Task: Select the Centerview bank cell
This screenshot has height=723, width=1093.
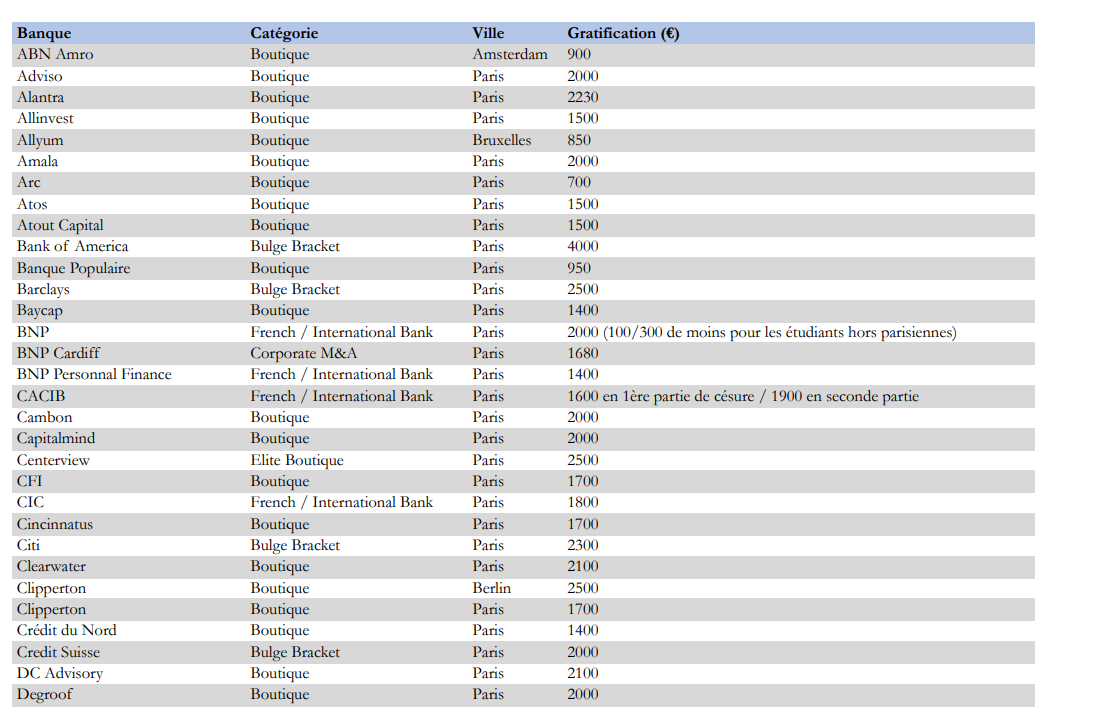Action: pos(53,460)
